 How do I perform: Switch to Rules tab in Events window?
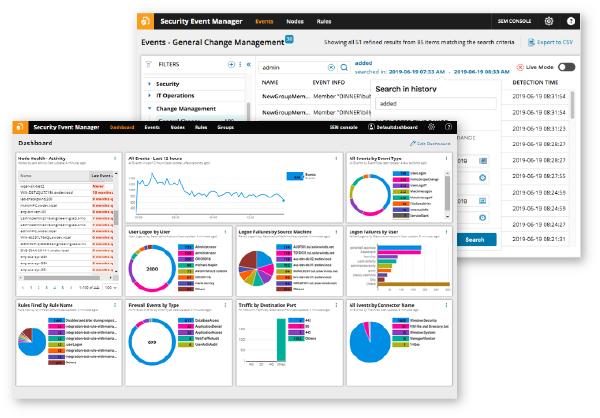coord(324,21)
